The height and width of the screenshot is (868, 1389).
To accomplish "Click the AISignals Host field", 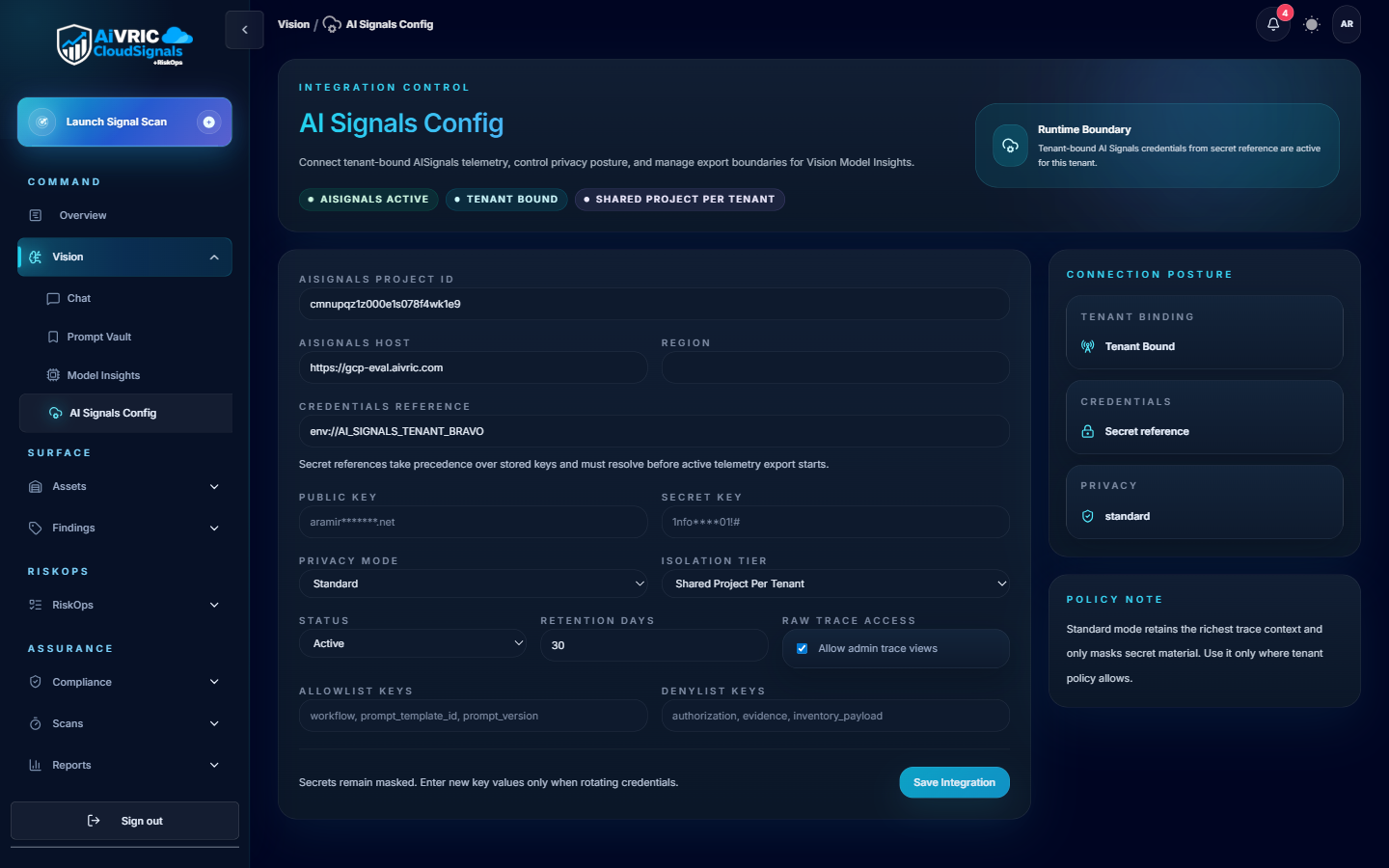I will 474,367.
